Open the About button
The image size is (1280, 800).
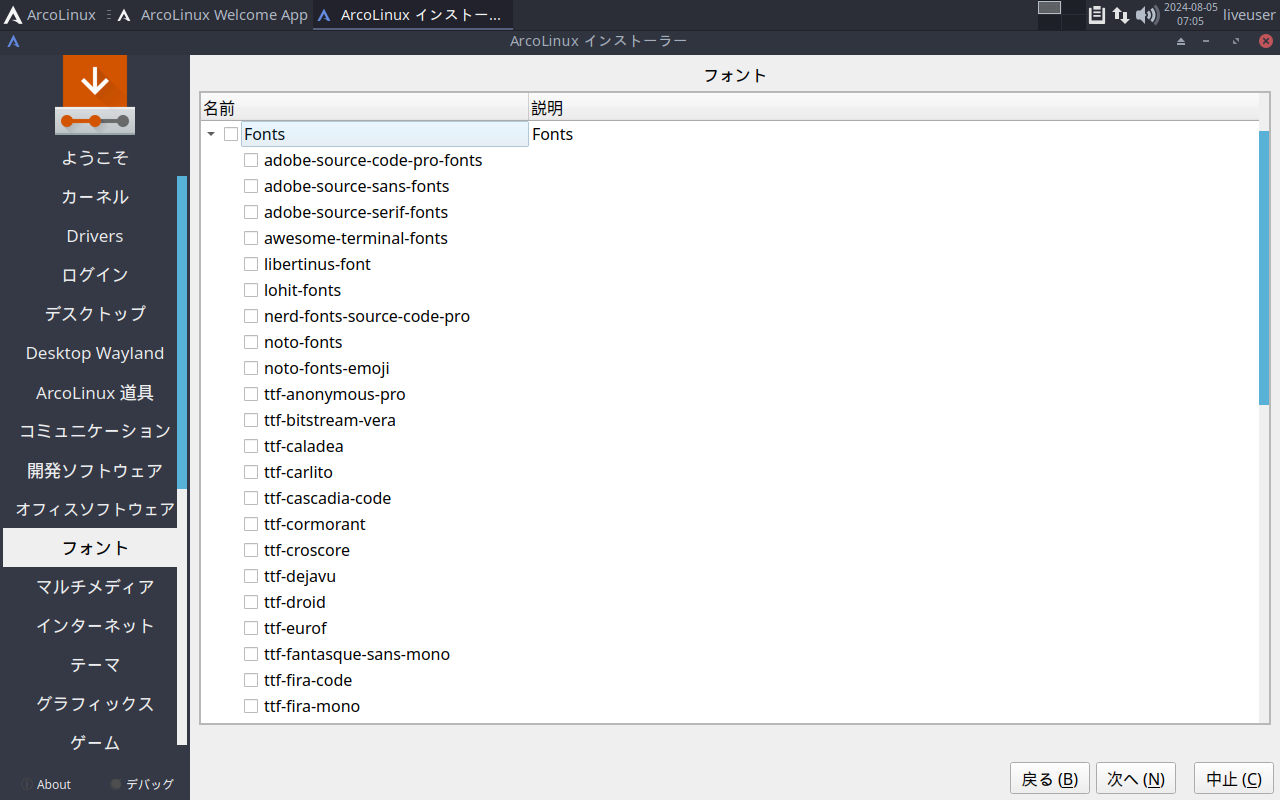[x=46, y=785]
